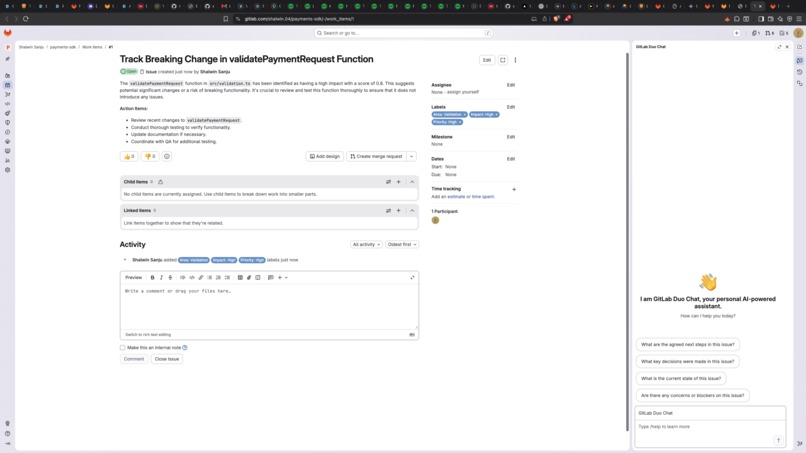
Task: Open user avatar menu in top bar
Action: (x=798, y=33)
